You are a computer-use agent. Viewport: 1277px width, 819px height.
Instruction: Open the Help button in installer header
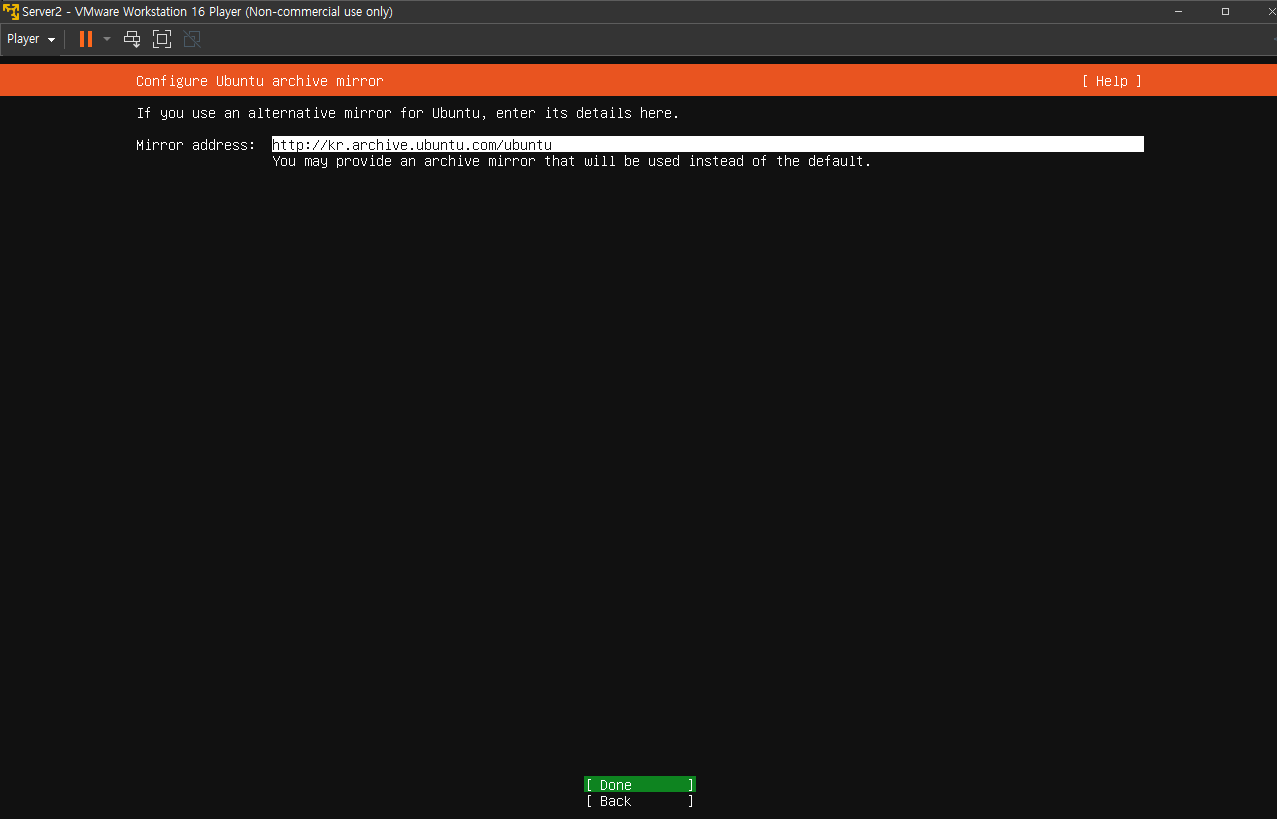[1111, 81]
